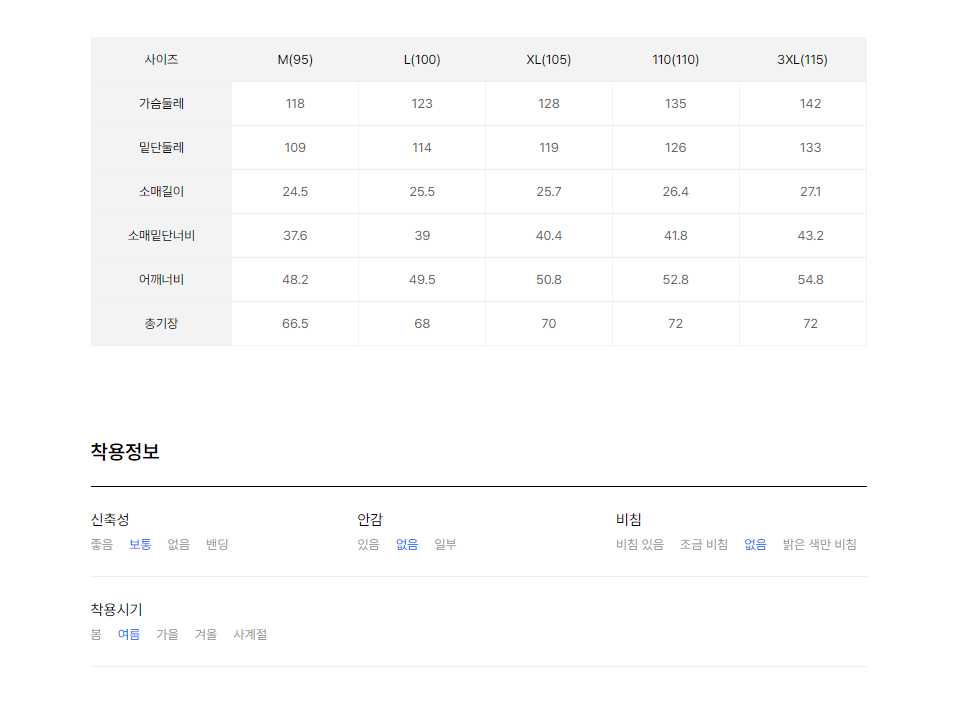Click shoulder width '49.5' cell
This screenshot has height=703, width=954.
[x=422, y=279]
